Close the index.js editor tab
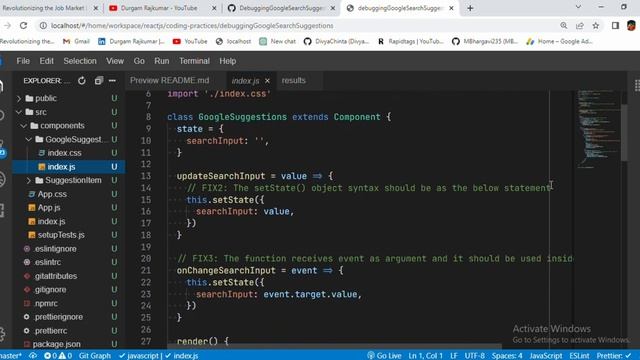640x360 pixels. 267,81
